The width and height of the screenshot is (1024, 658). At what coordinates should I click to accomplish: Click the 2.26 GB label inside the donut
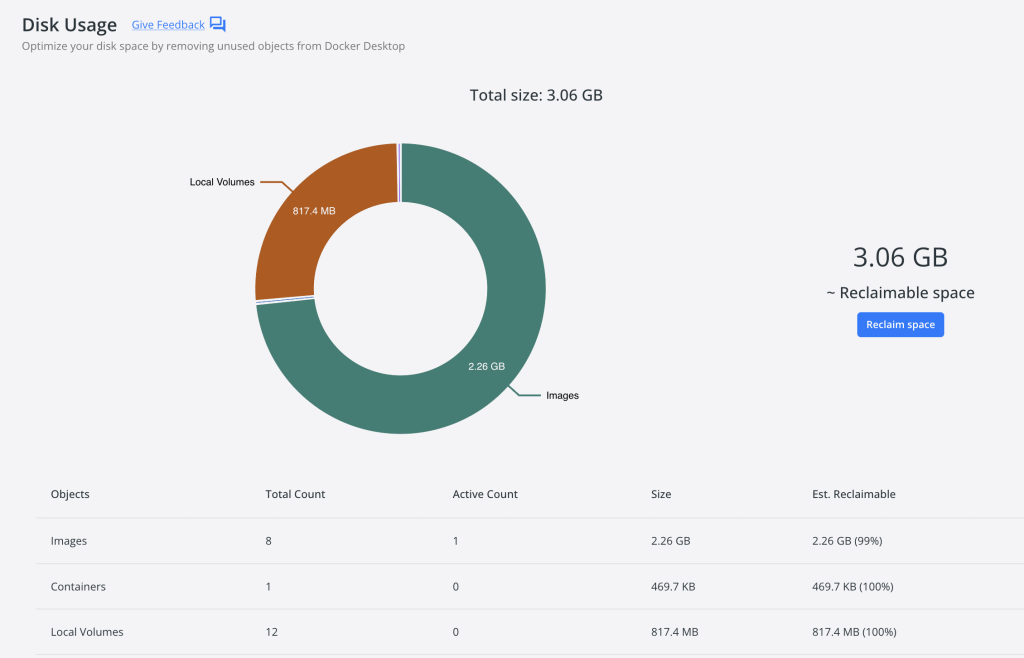[486, 366]
